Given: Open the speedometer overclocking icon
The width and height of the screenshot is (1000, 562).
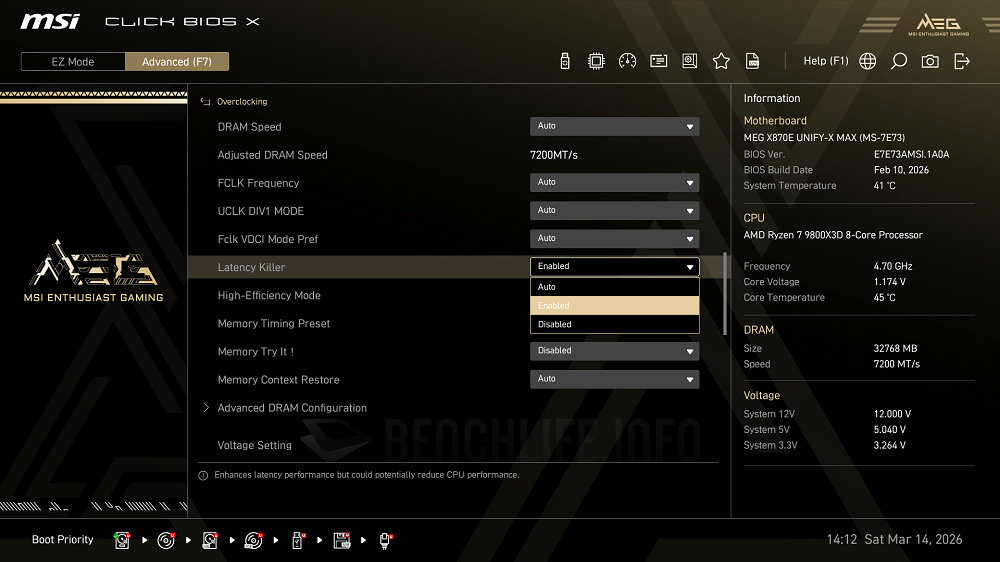Looking at the screenshot, I should click(627, 61).
